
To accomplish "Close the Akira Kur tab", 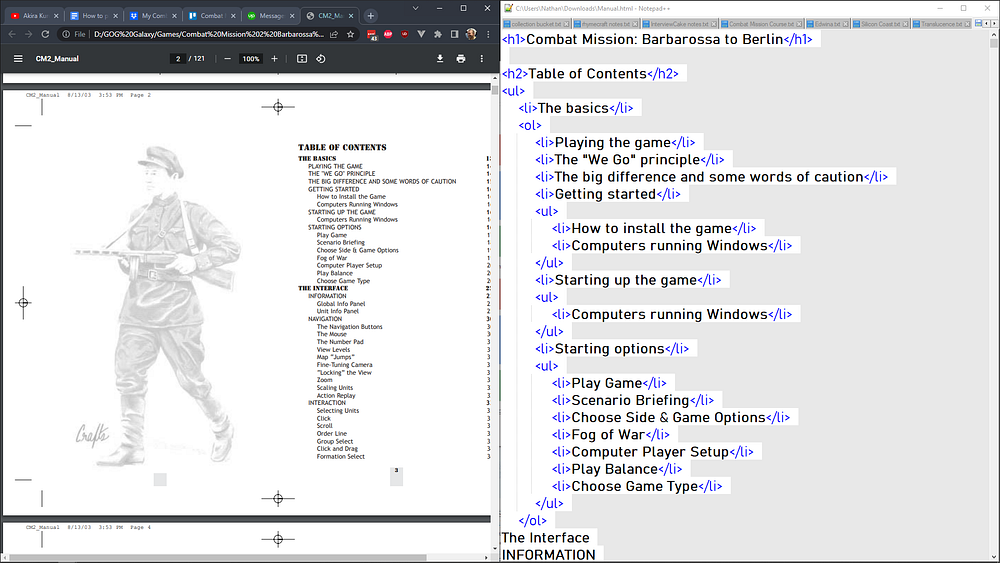I will coord(56,15).
